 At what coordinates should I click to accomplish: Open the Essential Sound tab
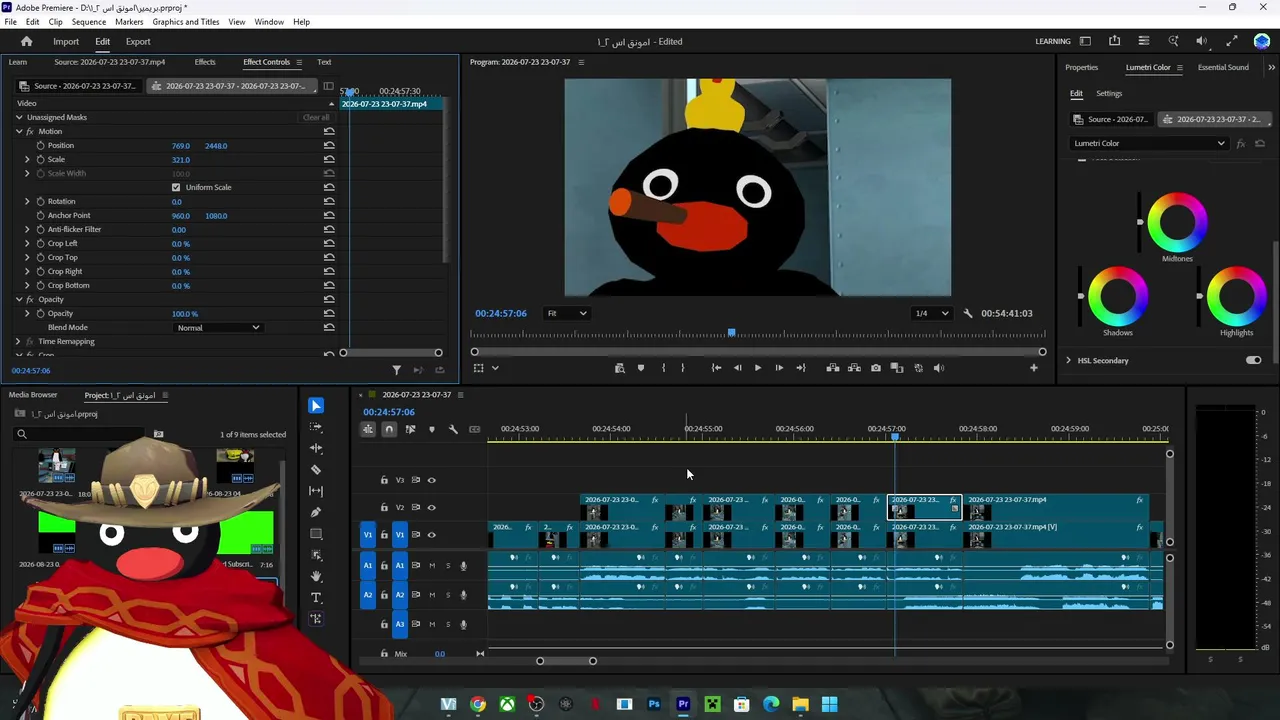pos(1223,67)
